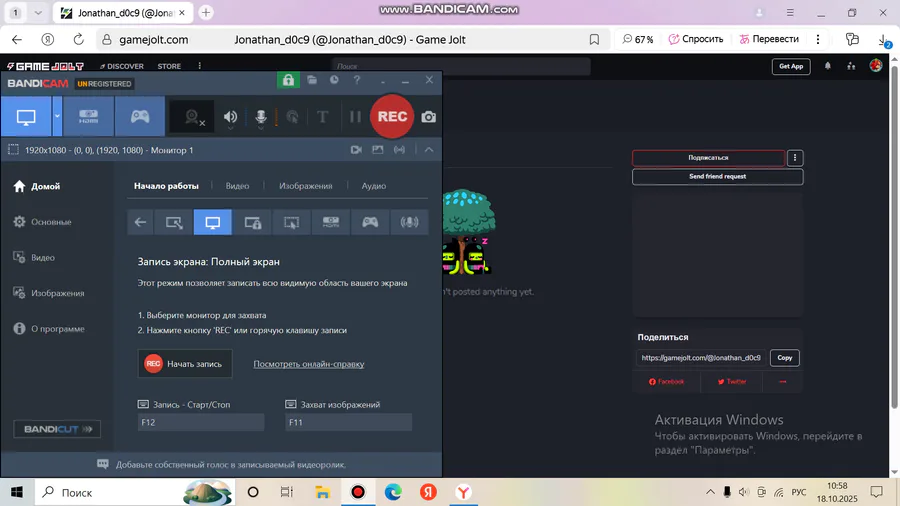Switch to Изображения tab
900x506 pixels.
tap(305, 186)
